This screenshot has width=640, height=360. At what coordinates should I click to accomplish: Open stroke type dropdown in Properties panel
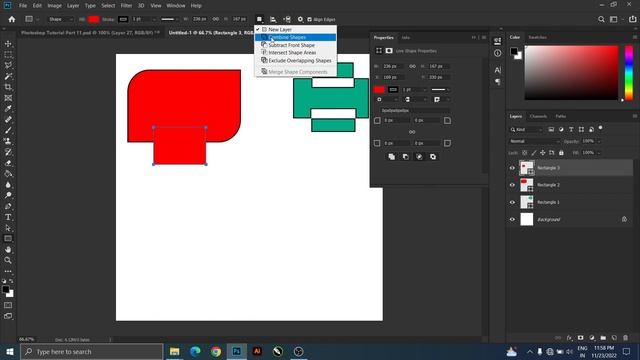tap(440, 89)
